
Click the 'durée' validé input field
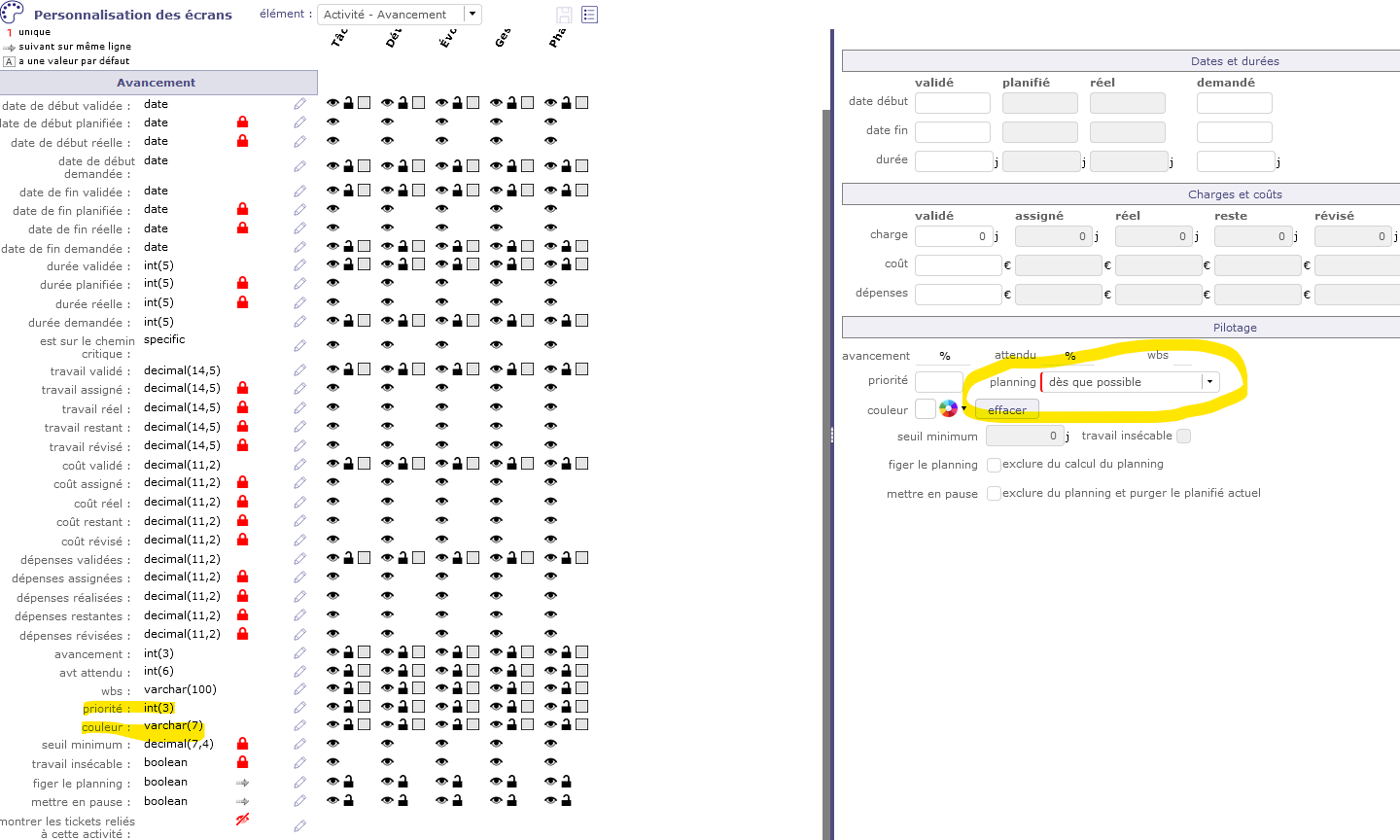tap(954, 161)
